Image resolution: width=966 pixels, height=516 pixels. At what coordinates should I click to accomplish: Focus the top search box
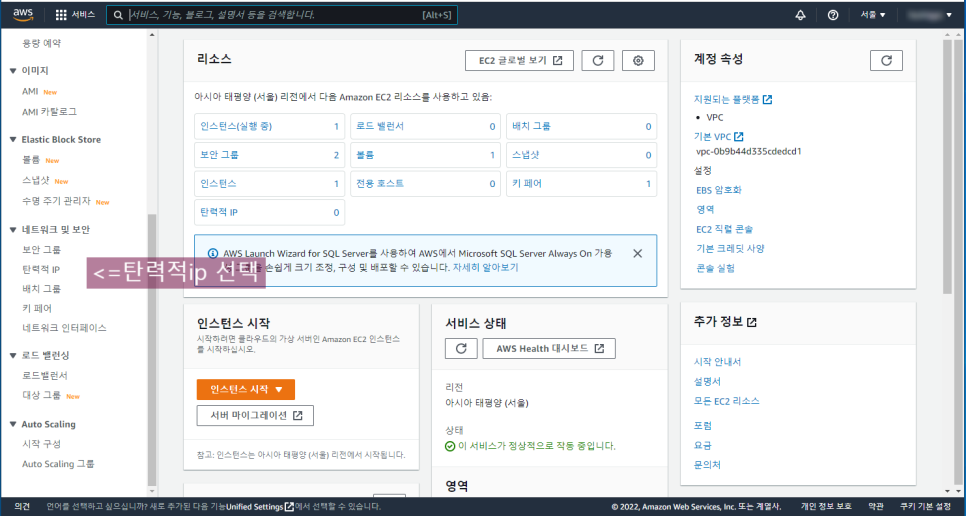(282, 15)
